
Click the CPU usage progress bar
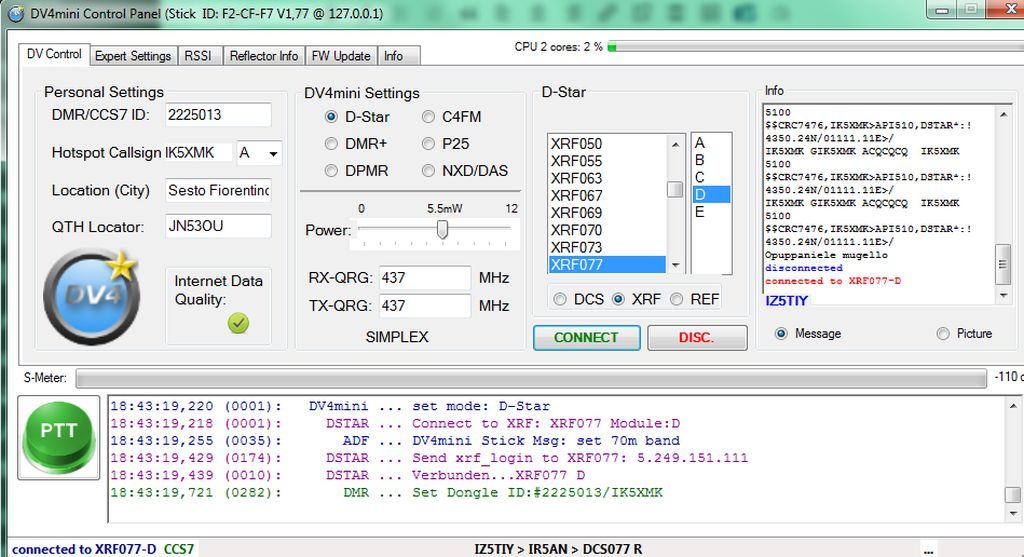(815, 47)
